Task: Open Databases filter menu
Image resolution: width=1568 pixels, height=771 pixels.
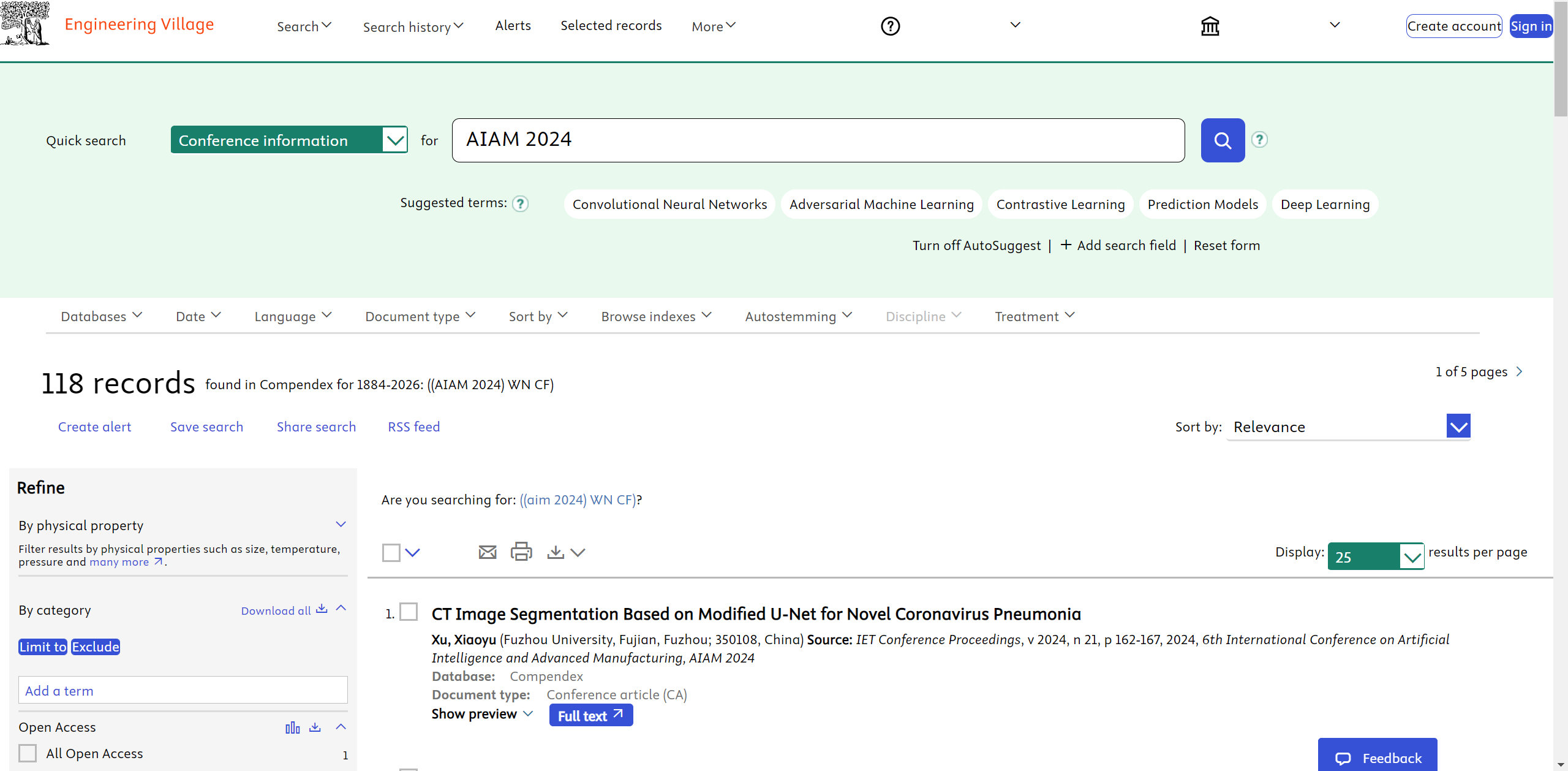Action: click(x=102, y=316)
